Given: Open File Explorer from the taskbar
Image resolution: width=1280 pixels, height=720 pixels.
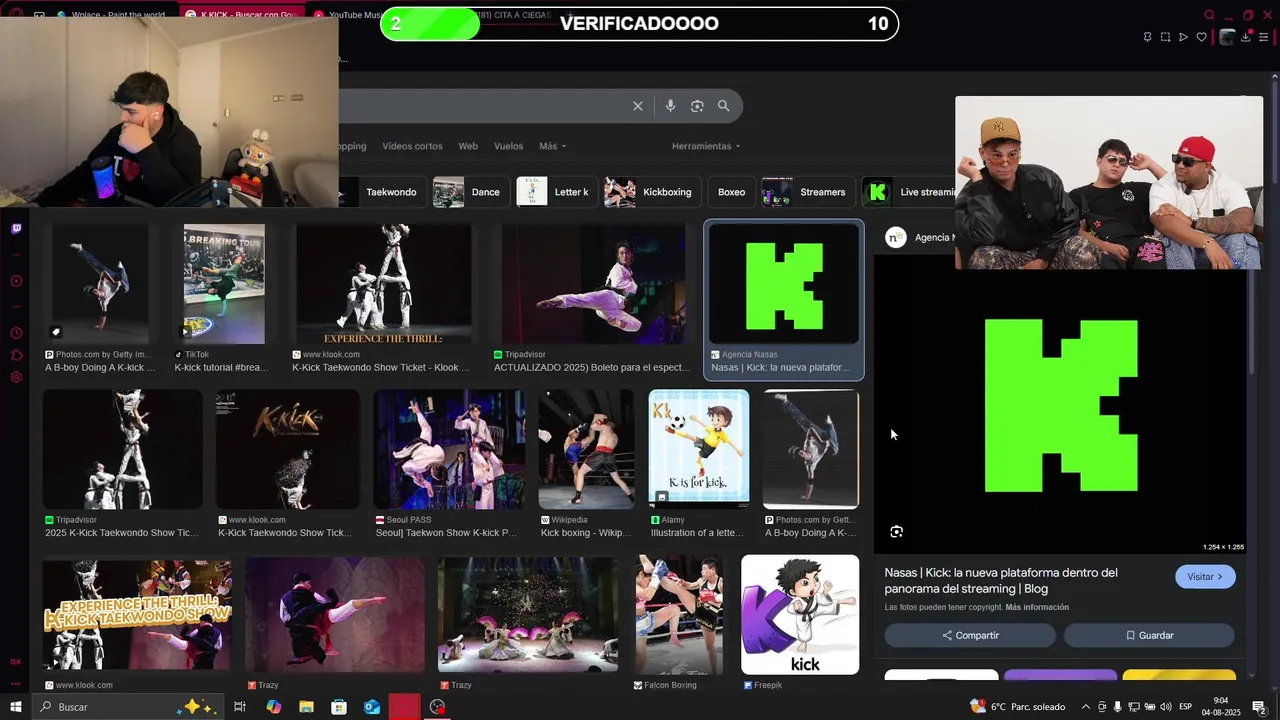Looking at the screenshot, I should tap(306, 707).
